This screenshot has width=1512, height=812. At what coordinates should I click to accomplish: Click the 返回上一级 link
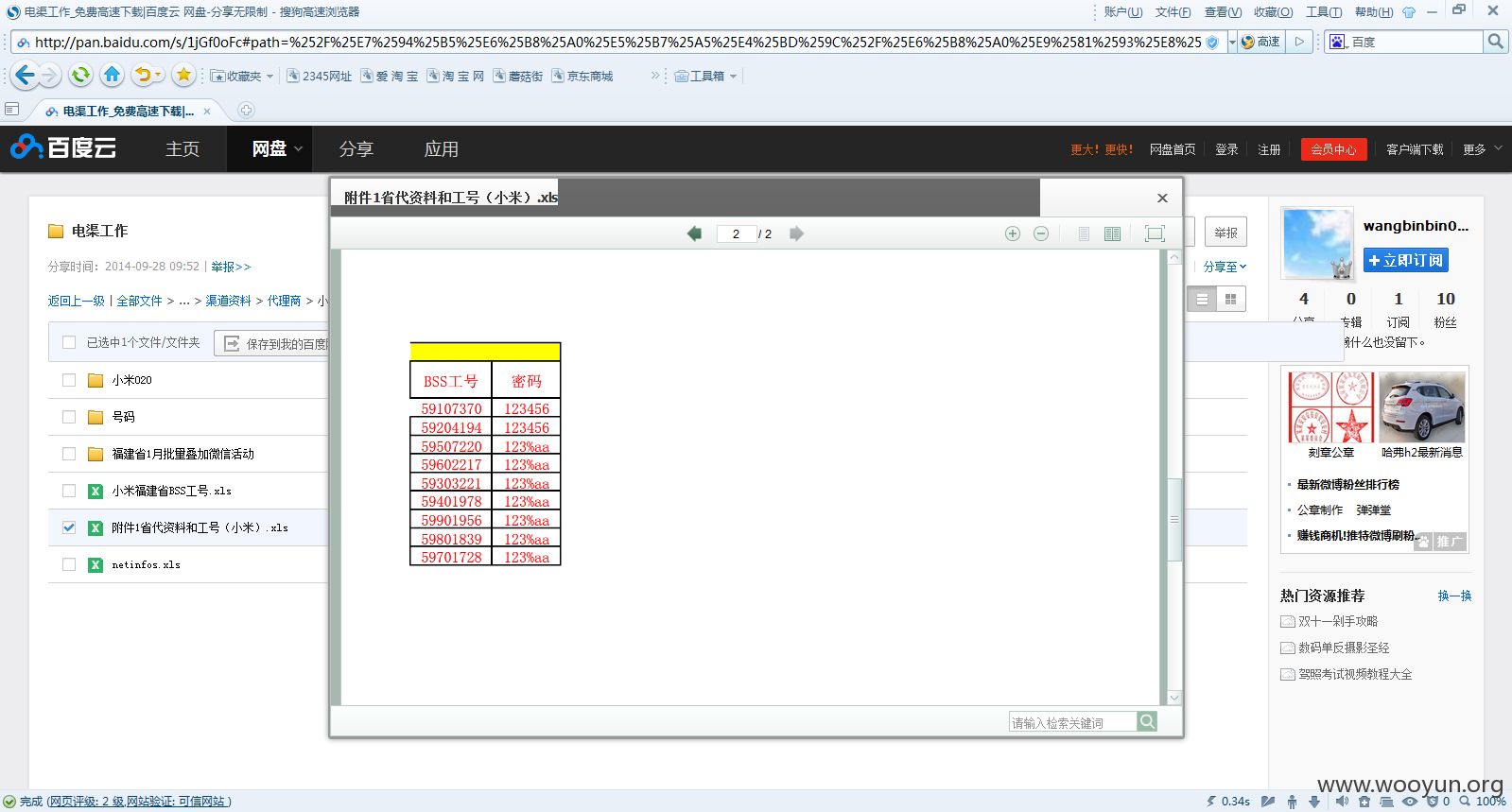tap(76, 301)
